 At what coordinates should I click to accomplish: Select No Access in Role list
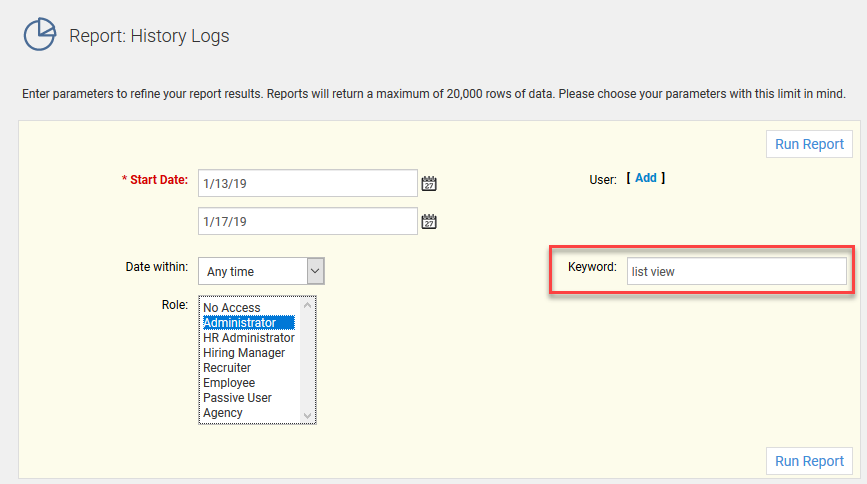point(231,308)
